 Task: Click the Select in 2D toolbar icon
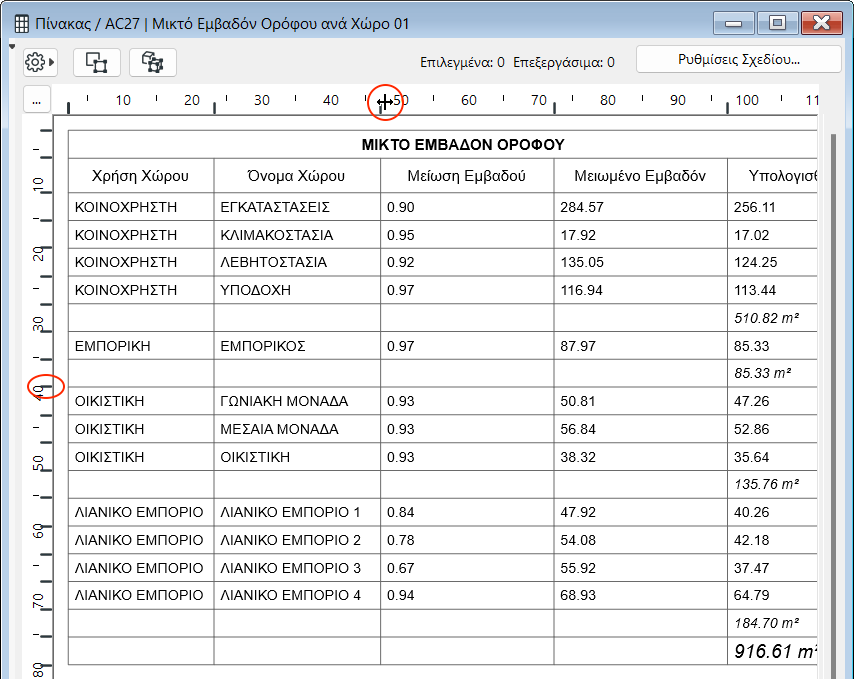point(97,62)
